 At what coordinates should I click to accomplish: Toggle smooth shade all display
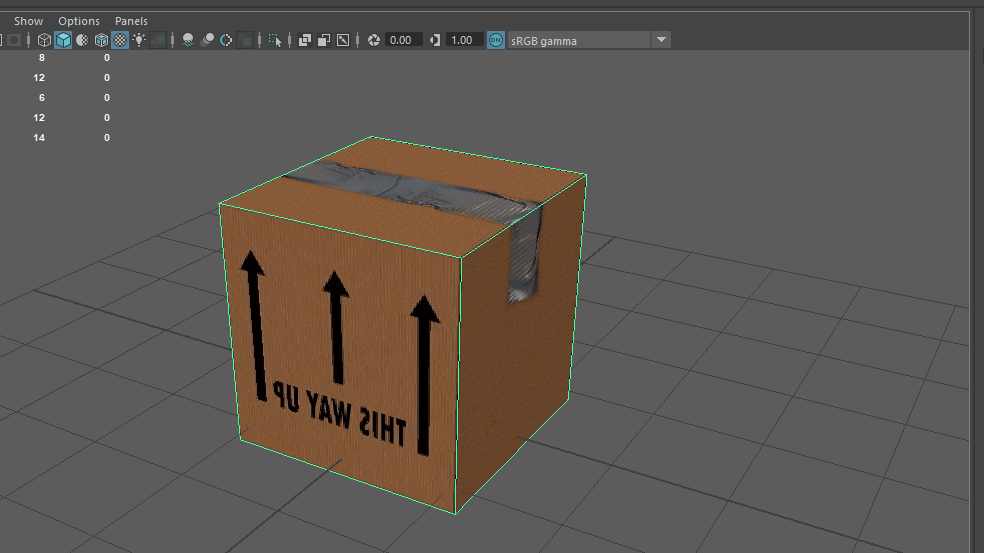(x=63, y=40)
